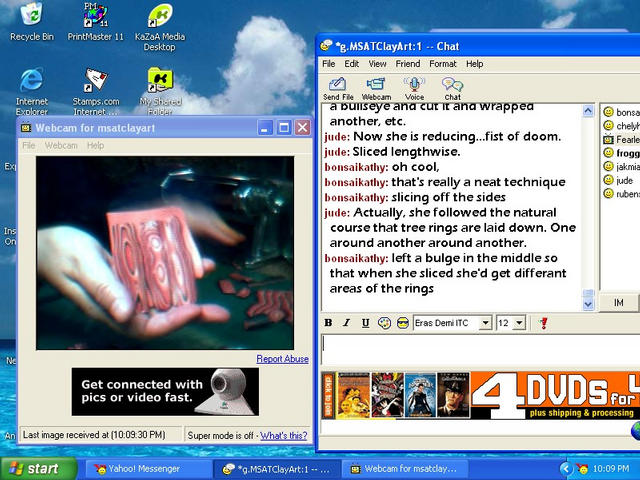Screen dimensions: 640x480
Task: Select user rubens in chat user list
Action: [x=621, y=194]
